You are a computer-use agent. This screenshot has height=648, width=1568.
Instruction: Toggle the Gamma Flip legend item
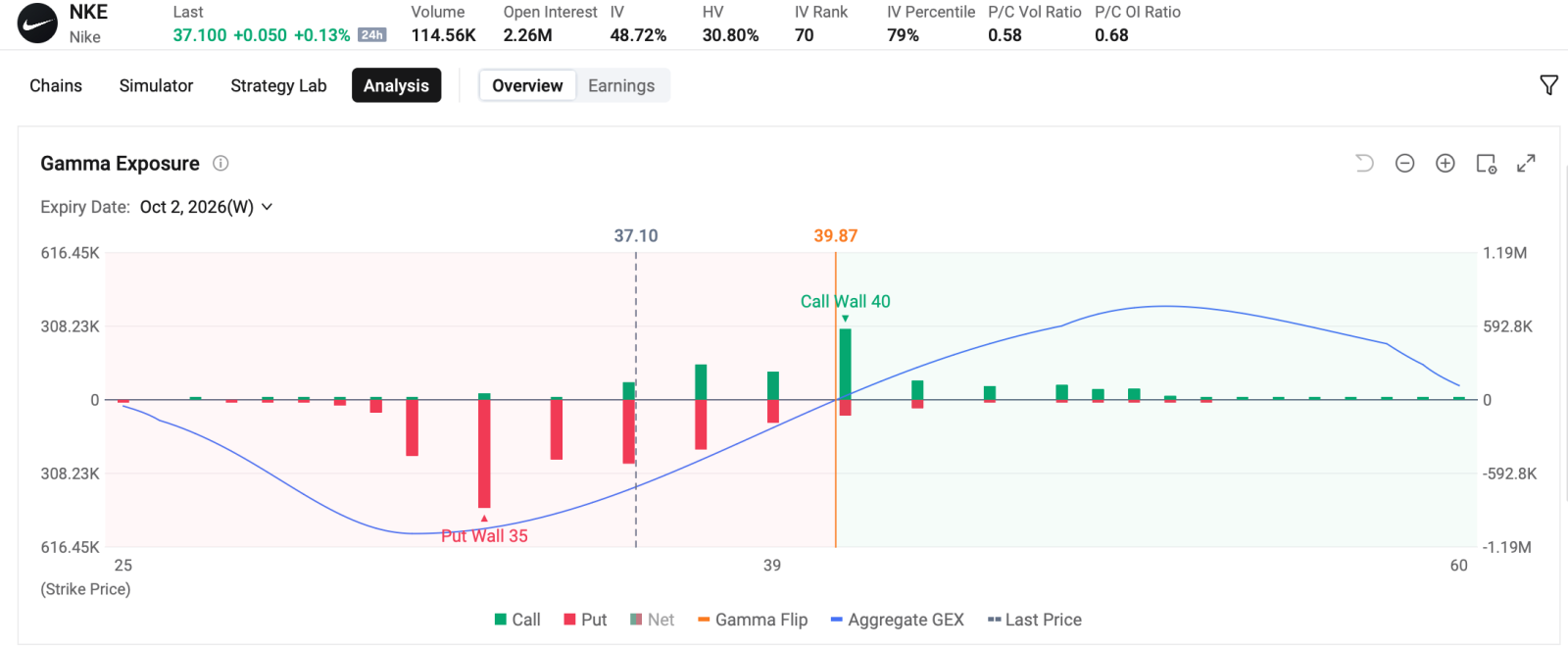tap(753, 620)
